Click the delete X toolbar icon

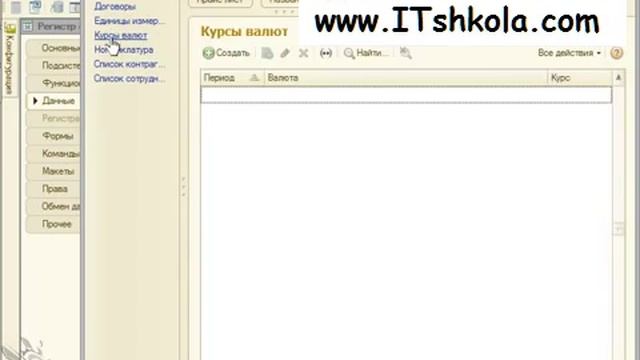click(x=303, y=53)
